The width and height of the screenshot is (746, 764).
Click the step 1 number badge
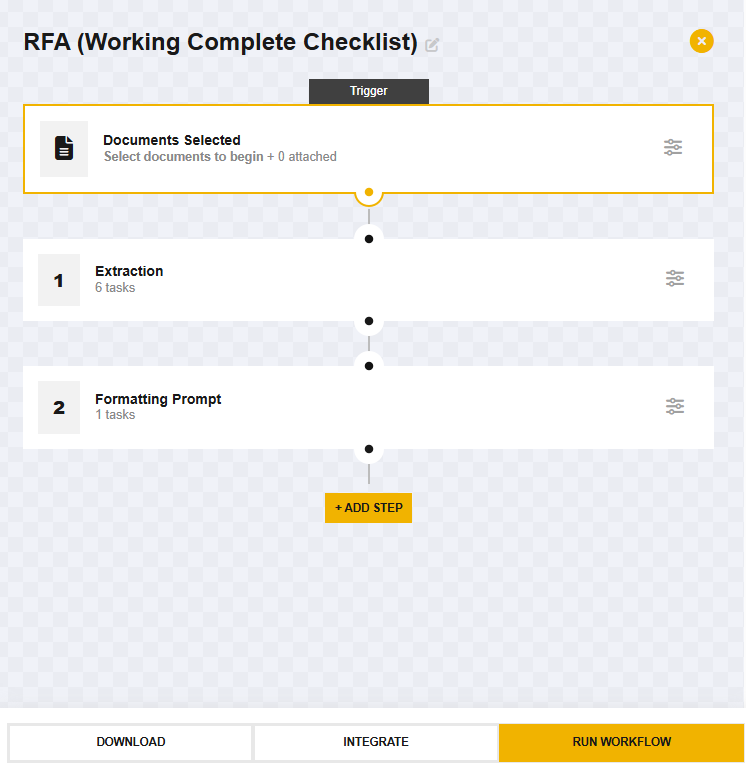tap(59, 280)
